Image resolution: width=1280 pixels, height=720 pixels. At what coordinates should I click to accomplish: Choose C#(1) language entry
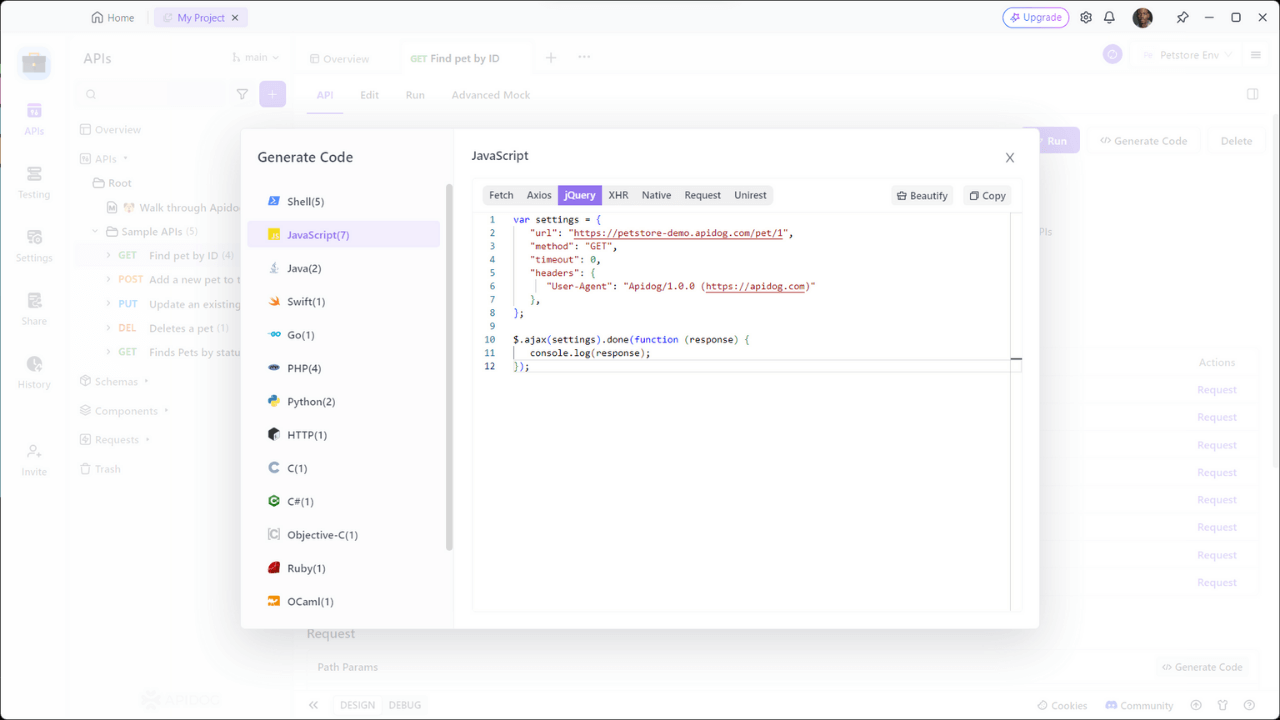(x=343, y=501)
